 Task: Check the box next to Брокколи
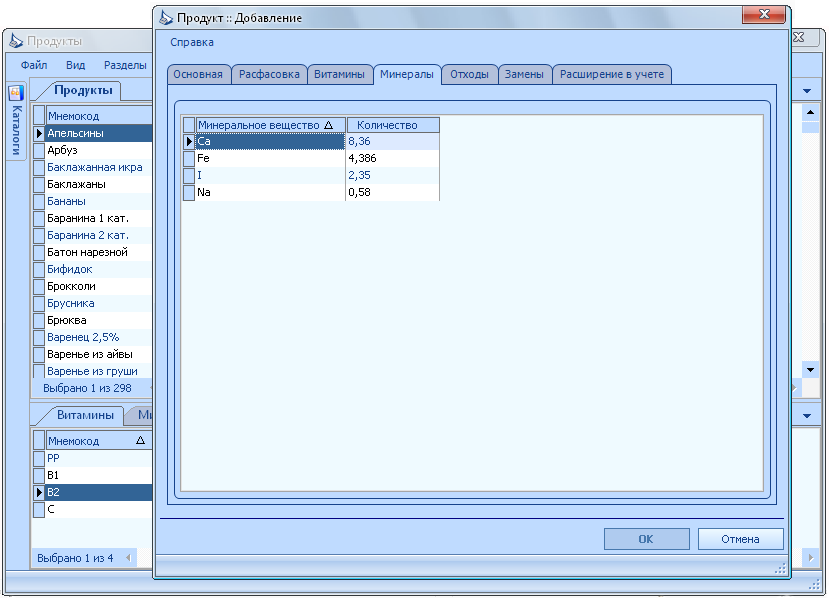39,287
